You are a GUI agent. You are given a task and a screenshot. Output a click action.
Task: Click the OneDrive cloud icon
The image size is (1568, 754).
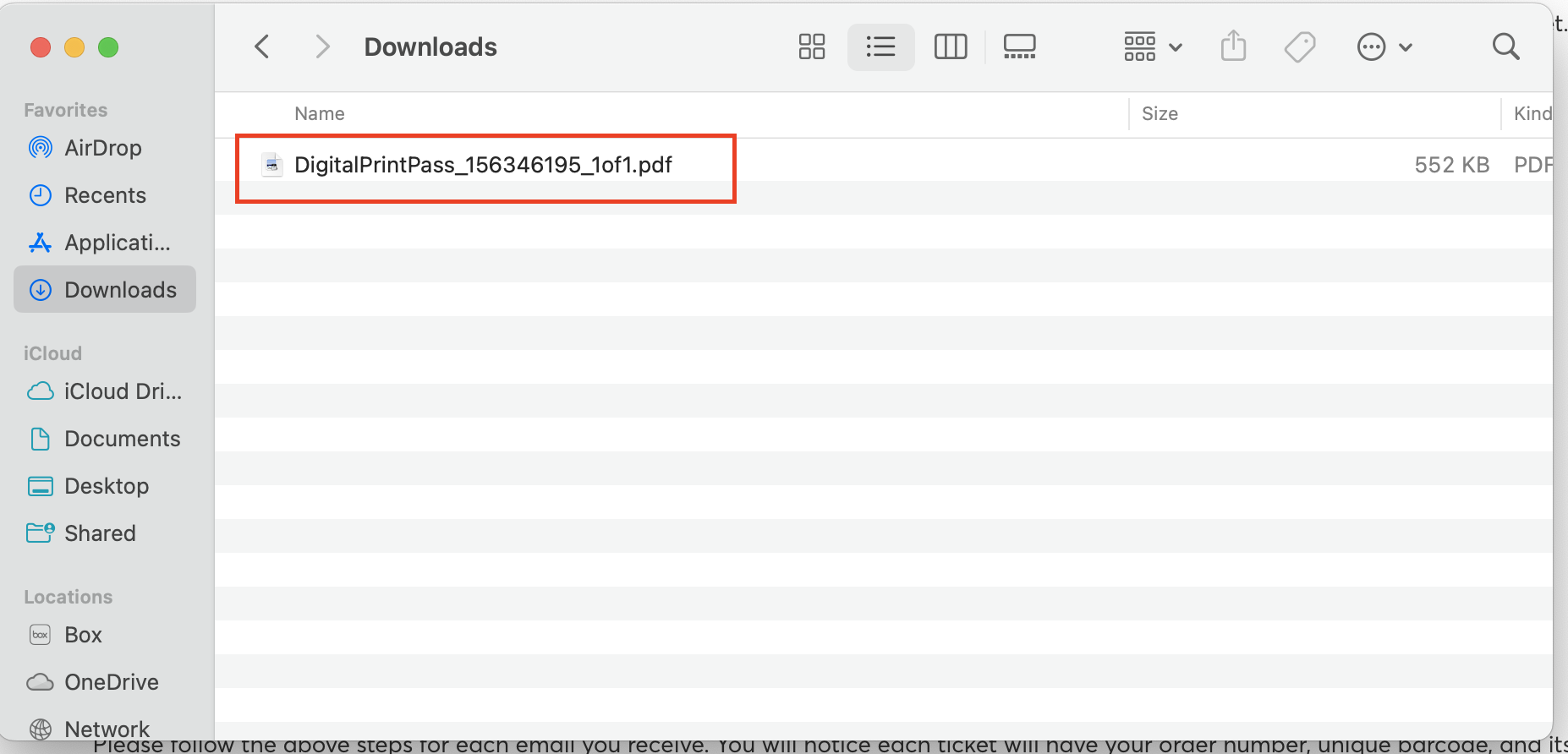pyautogui.click(x=41, y=682)
